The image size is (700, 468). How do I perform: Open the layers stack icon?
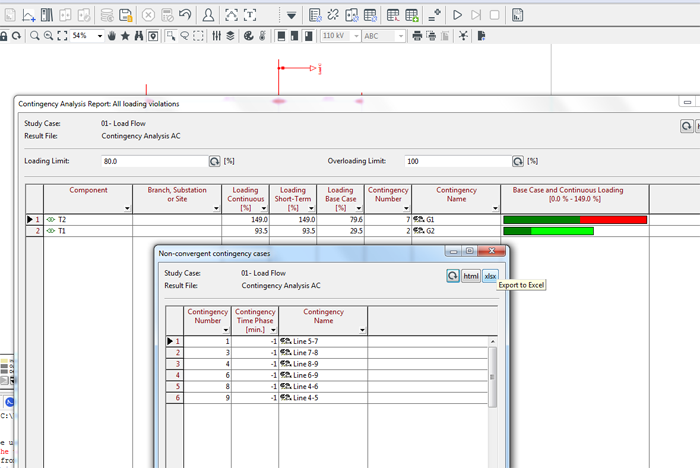point(230,36)
